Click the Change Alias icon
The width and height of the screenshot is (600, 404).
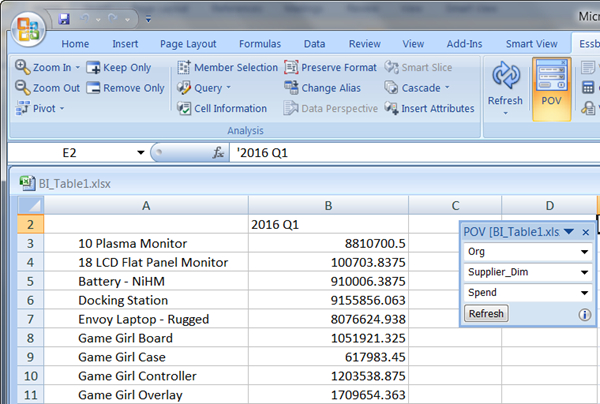(291, 88)
